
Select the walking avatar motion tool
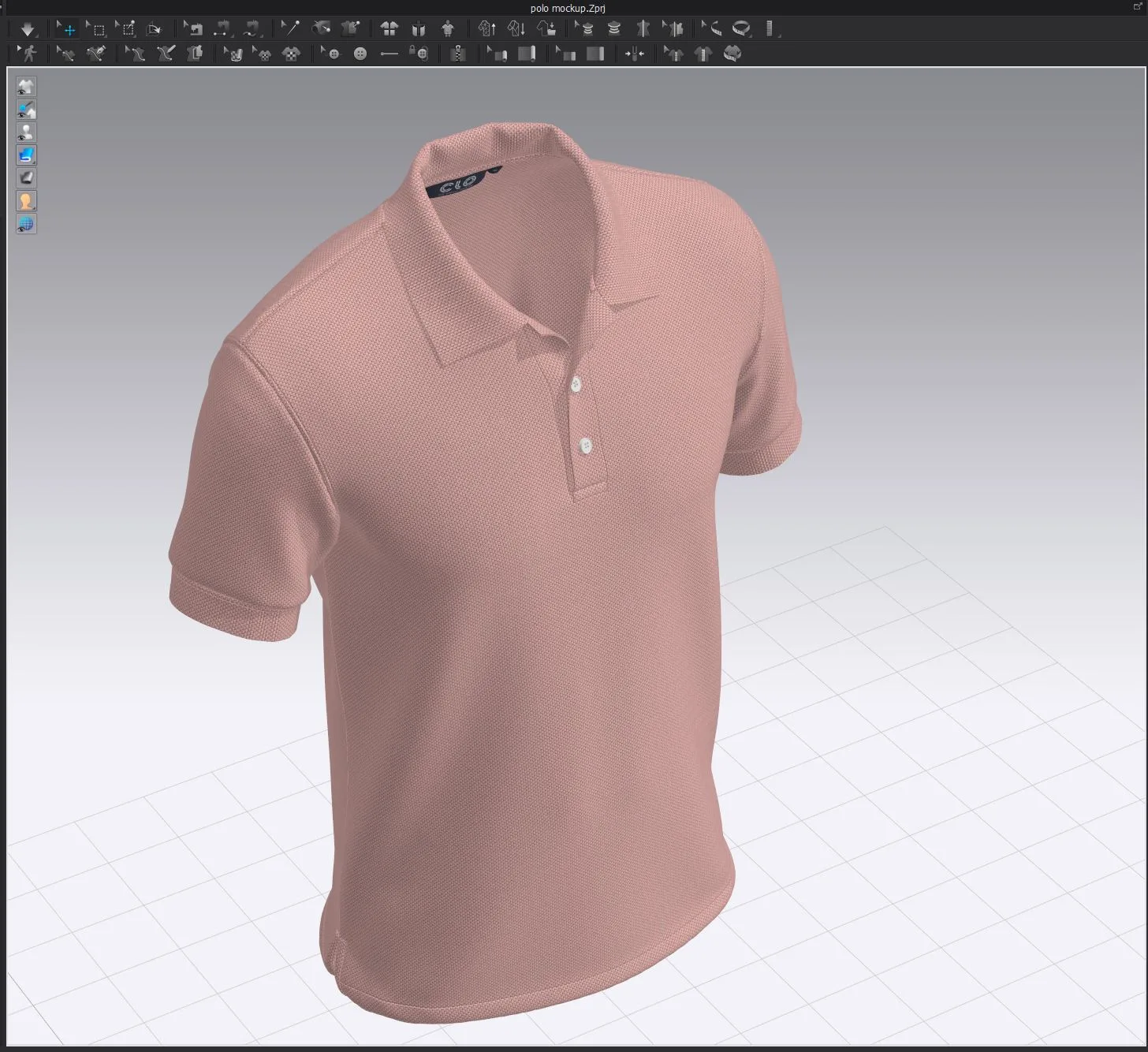click(28, 54)
